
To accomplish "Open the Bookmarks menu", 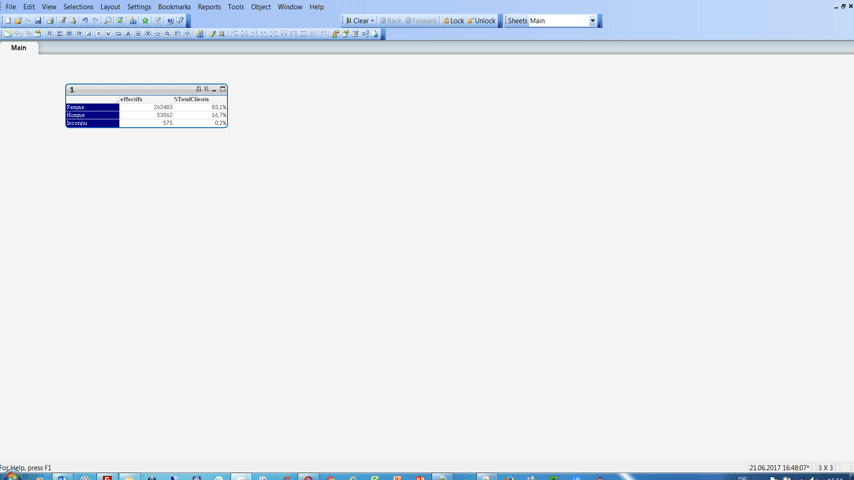I will point(174,7).
